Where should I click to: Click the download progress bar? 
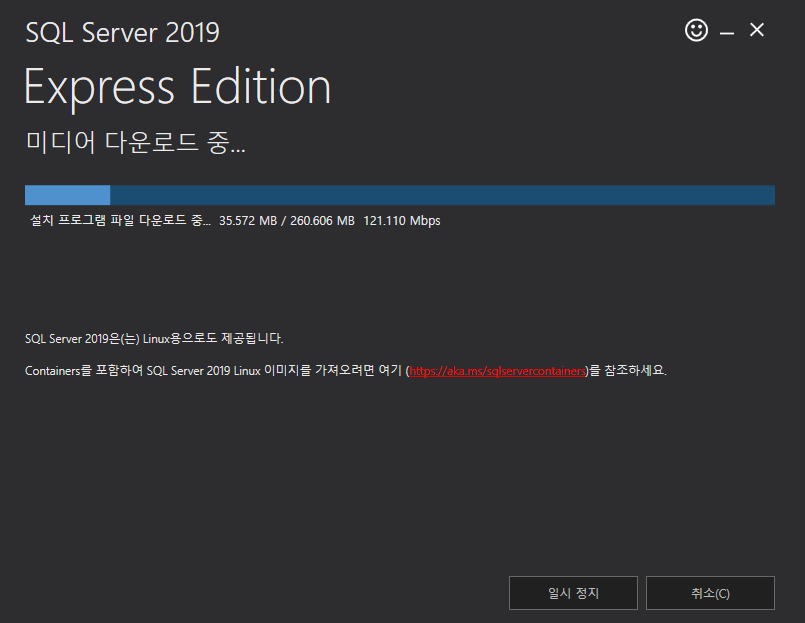(x=400, y=195)
